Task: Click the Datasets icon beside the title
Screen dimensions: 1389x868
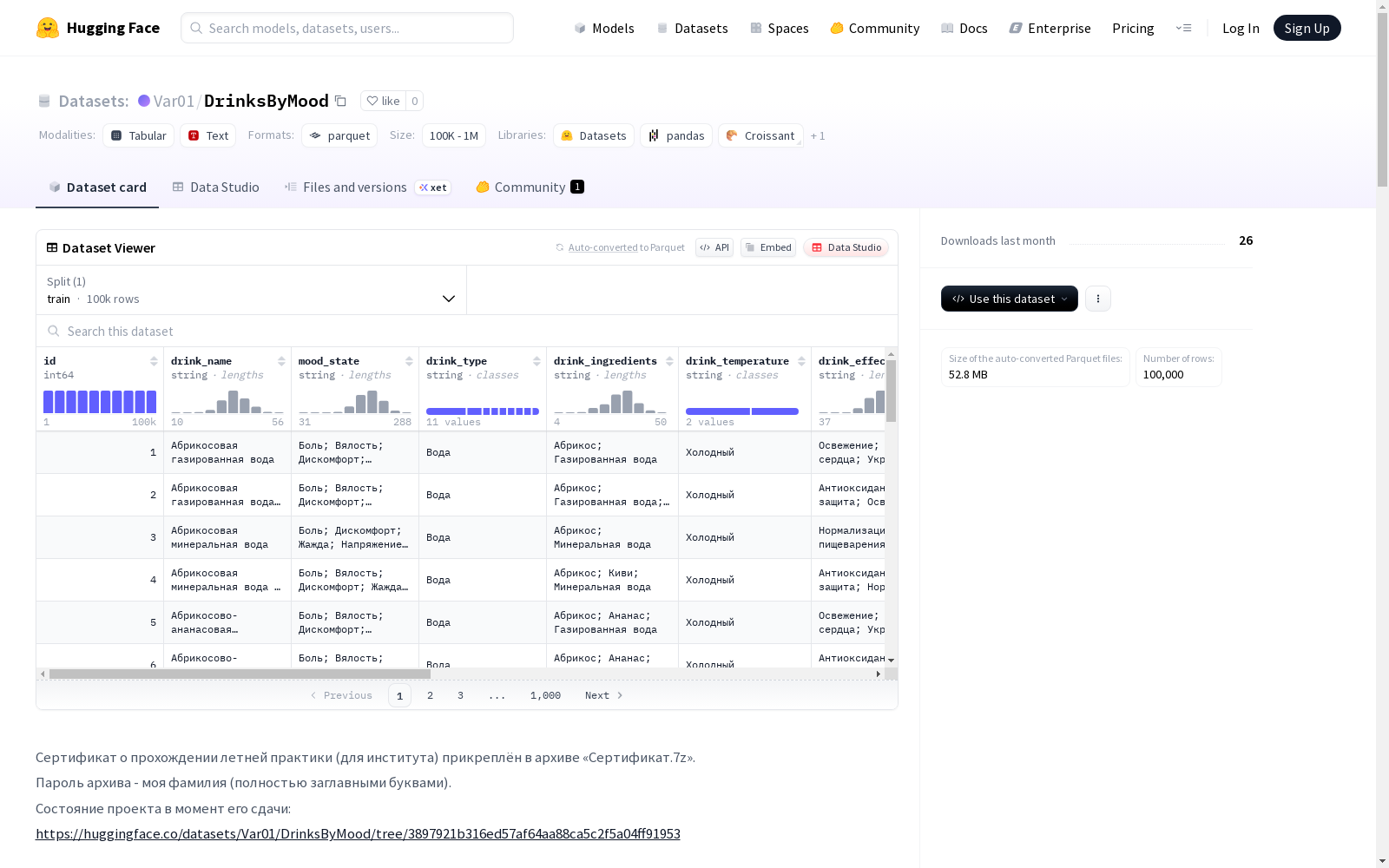Action: pos(44,102)
